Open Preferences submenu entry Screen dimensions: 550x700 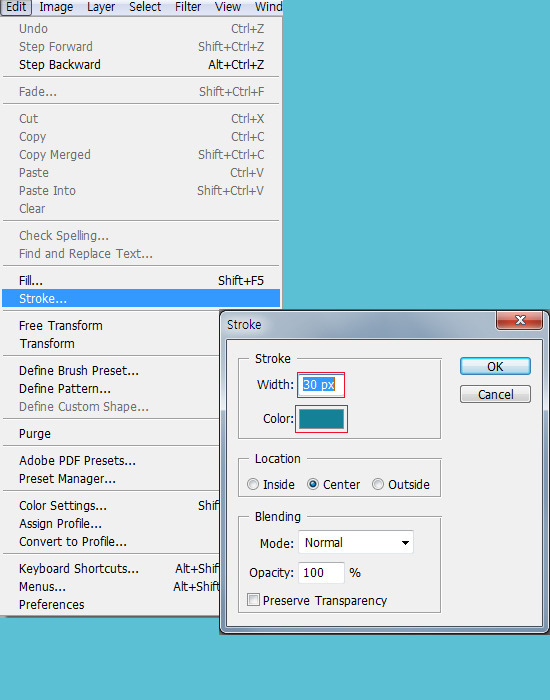pos(111,604)
